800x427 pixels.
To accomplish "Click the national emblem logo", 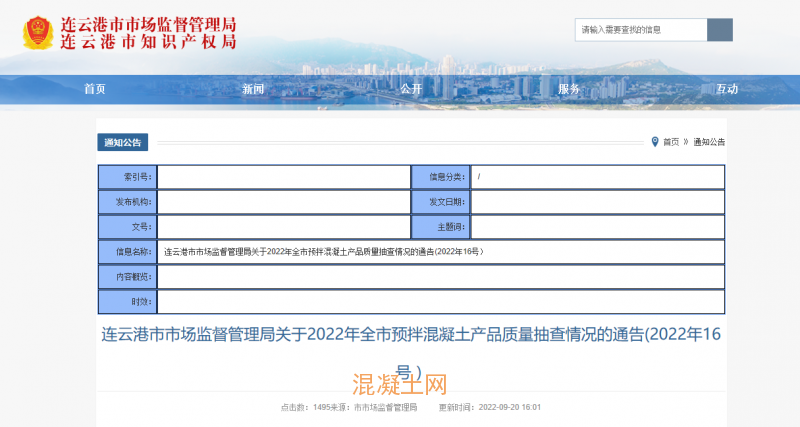I will point(39,32).
